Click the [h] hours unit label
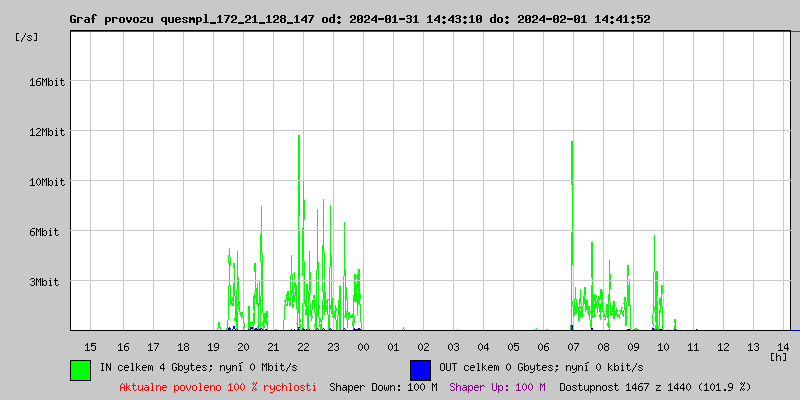Viewport: 800px width, 400px height. tap(778, 356)
